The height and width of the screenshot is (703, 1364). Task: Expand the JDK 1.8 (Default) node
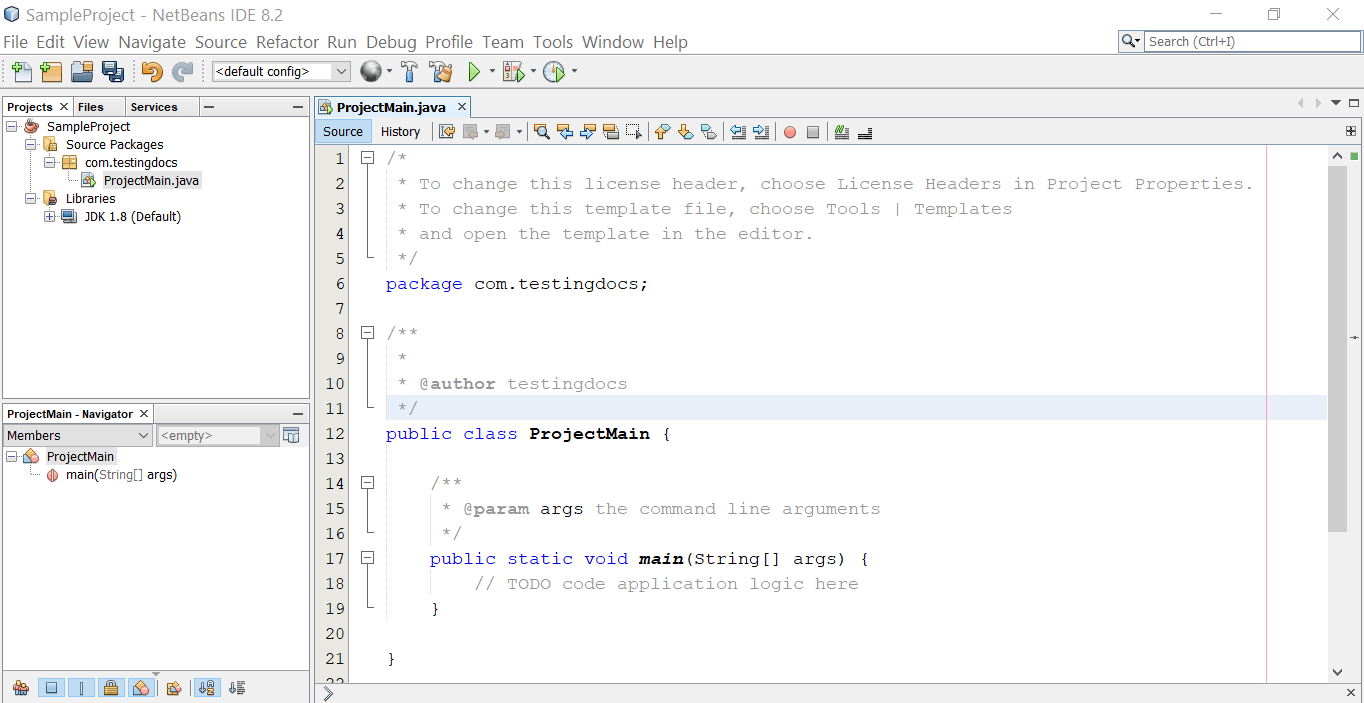click(50, 217)
